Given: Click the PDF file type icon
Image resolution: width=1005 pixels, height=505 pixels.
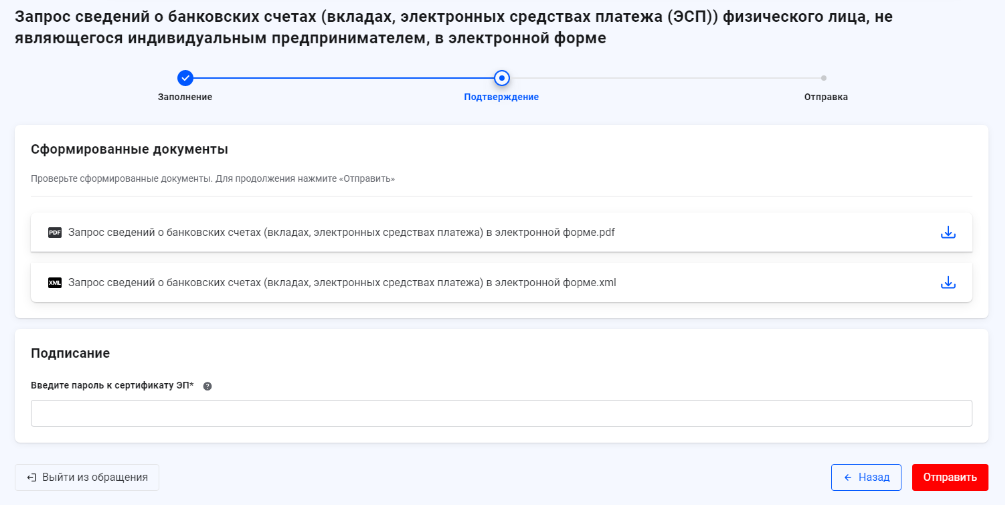Looking at the screenshot, I should click(x=54, y=233).
